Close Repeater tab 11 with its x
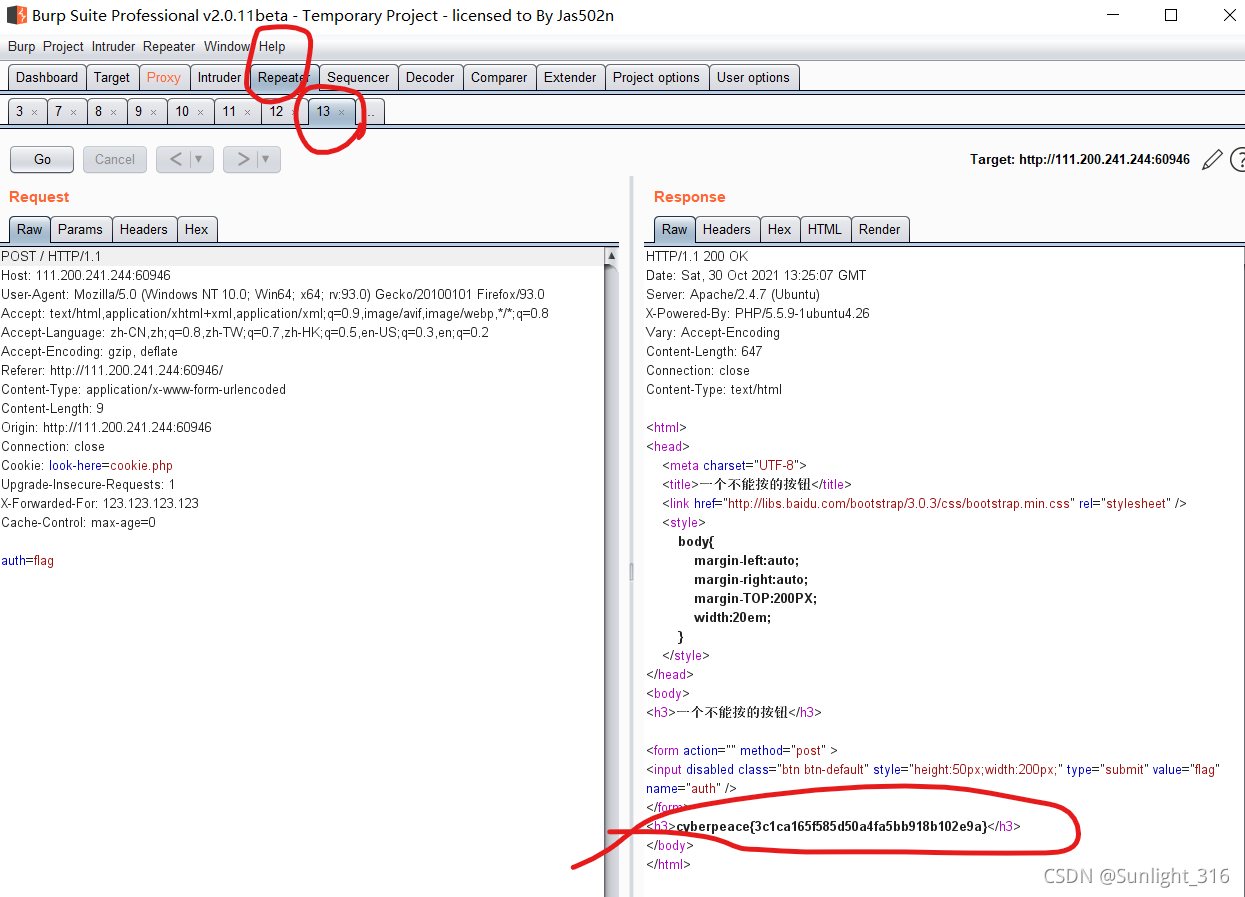This screenshot has width=1245, height=897. tap(247, 112)
